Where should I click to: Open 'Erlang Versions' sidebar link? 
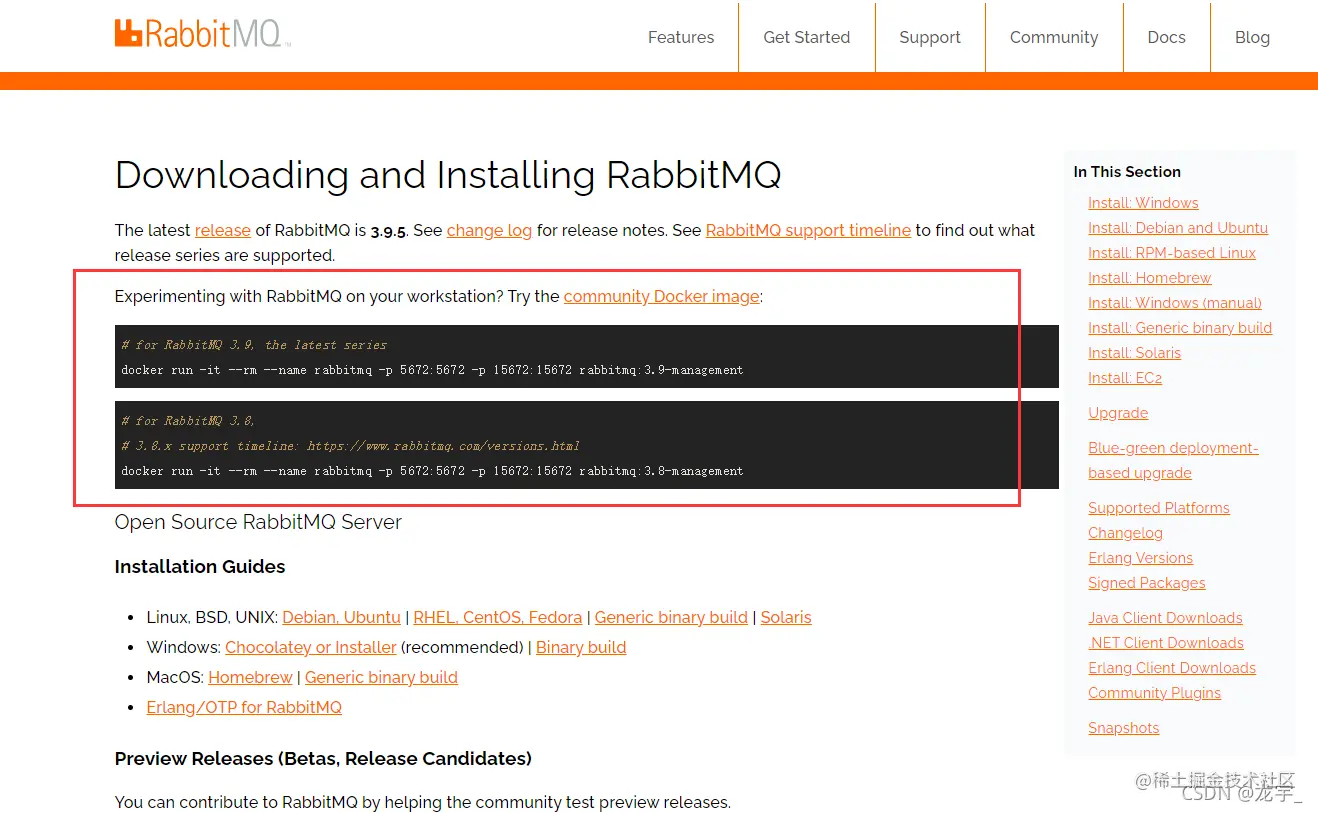pos(1140,558)
